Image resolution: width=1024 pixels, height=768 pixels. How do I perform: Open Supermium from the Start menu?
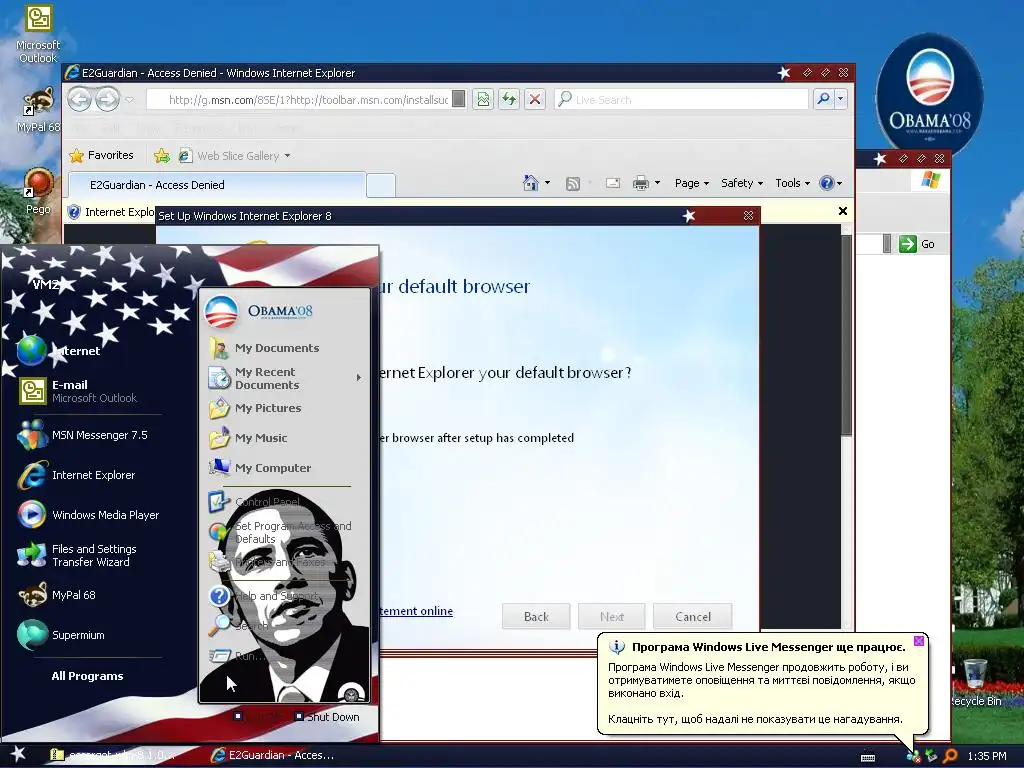(x=90, y=635)
